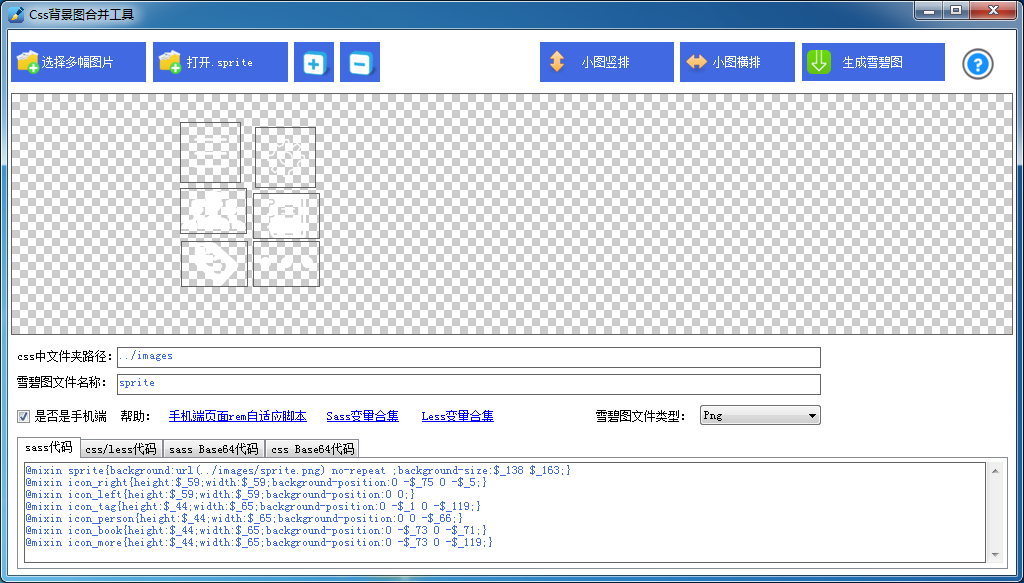Click the plus zoom-in icon
Screen dimensions: 1024x583
pyautogui.click(x=314, y=63)
